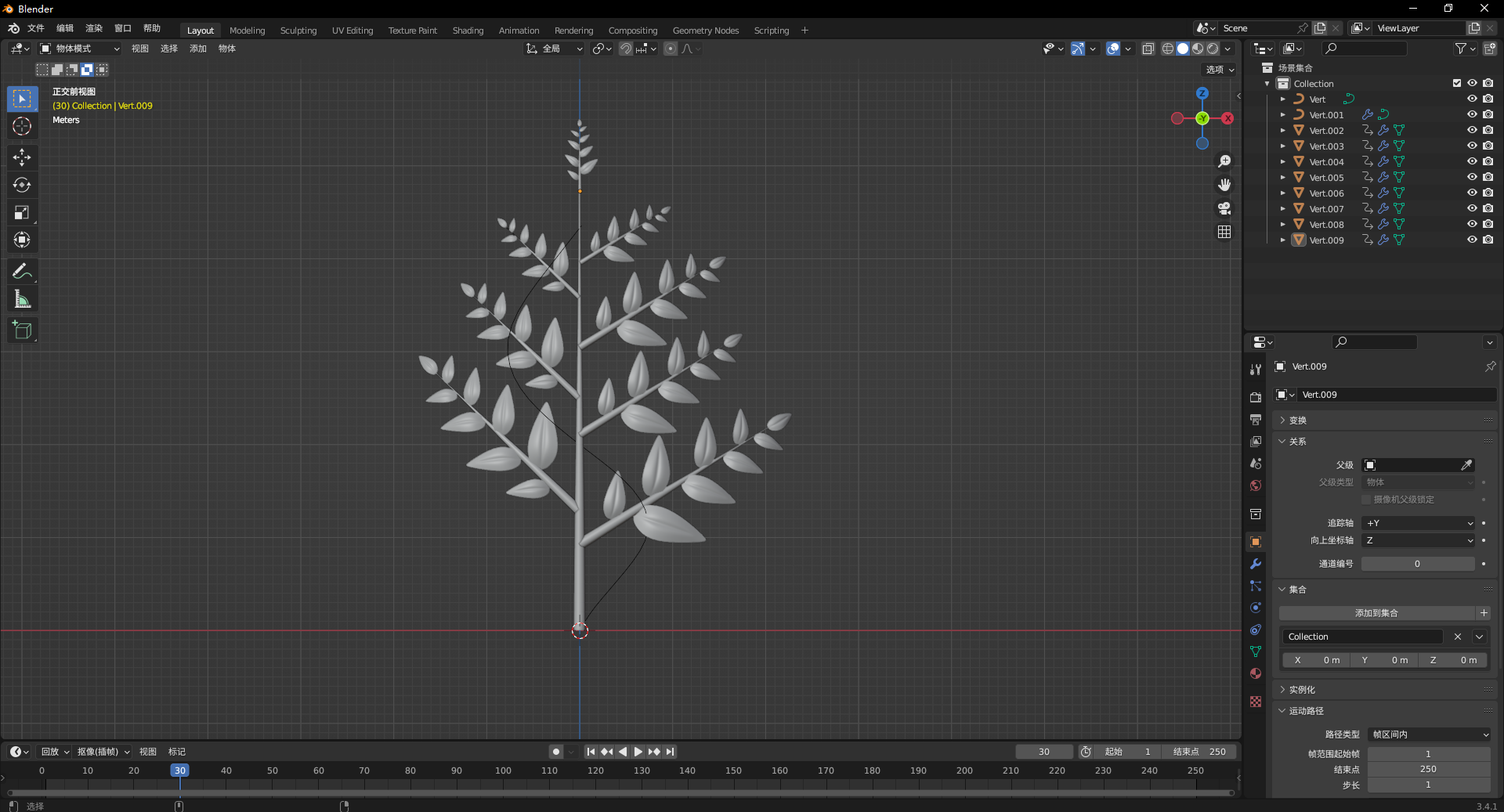
Task: Click the 添加到集合 button
Action: pos(1376,613)
